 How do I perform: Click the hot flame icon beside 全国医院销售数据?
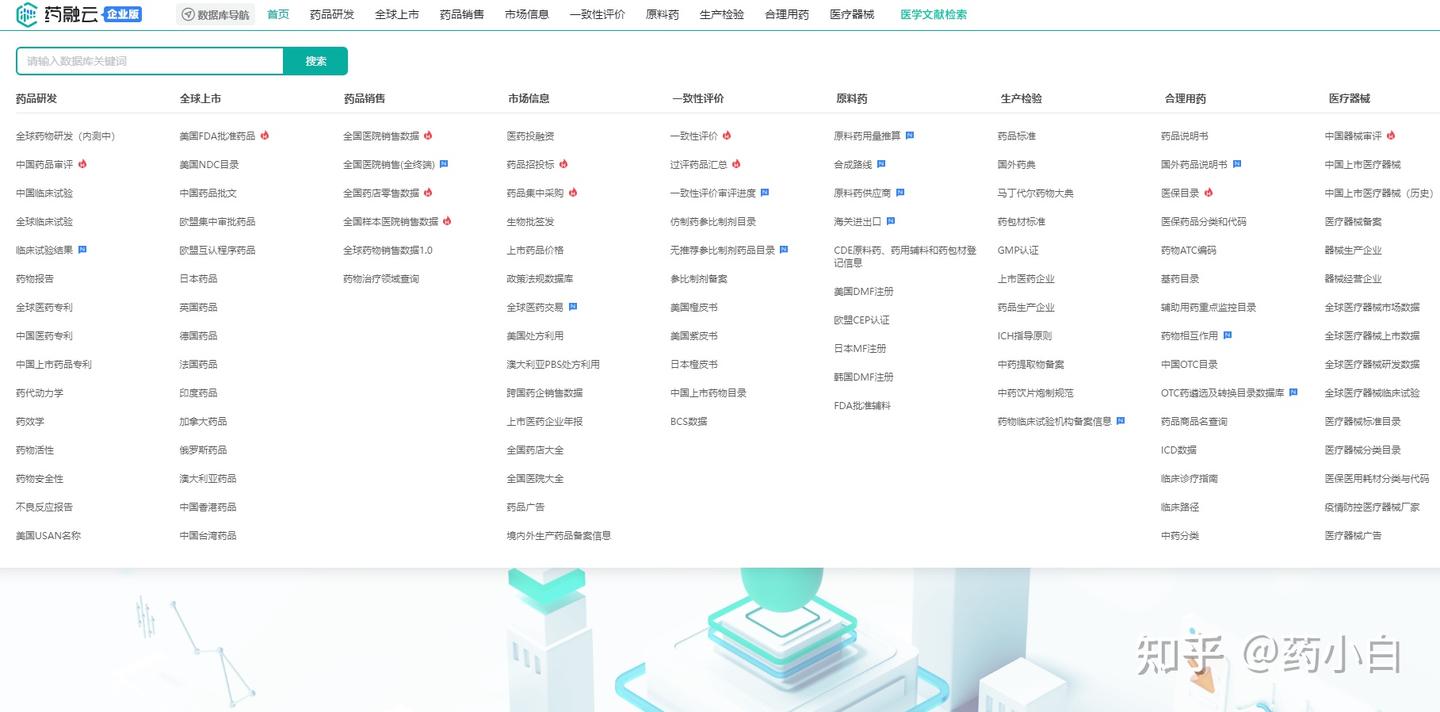point(428,134)
